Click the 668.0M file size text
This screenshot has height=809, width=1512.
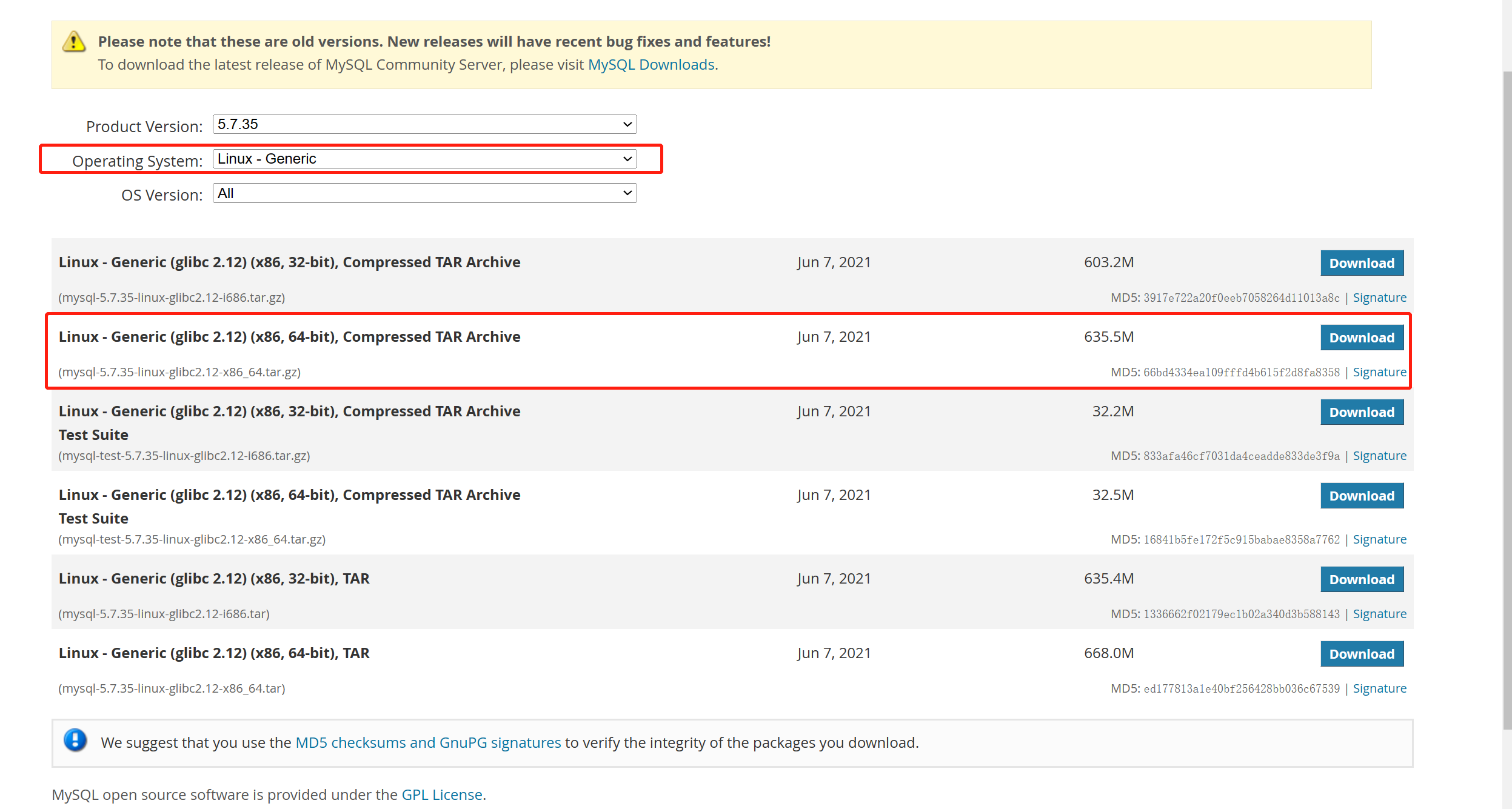1109,653
